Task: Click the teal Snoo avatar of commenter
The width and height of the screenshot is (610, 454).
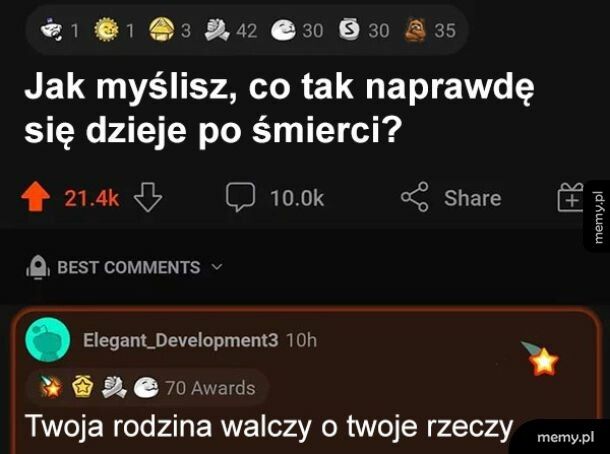Action: tap(48, 340)
